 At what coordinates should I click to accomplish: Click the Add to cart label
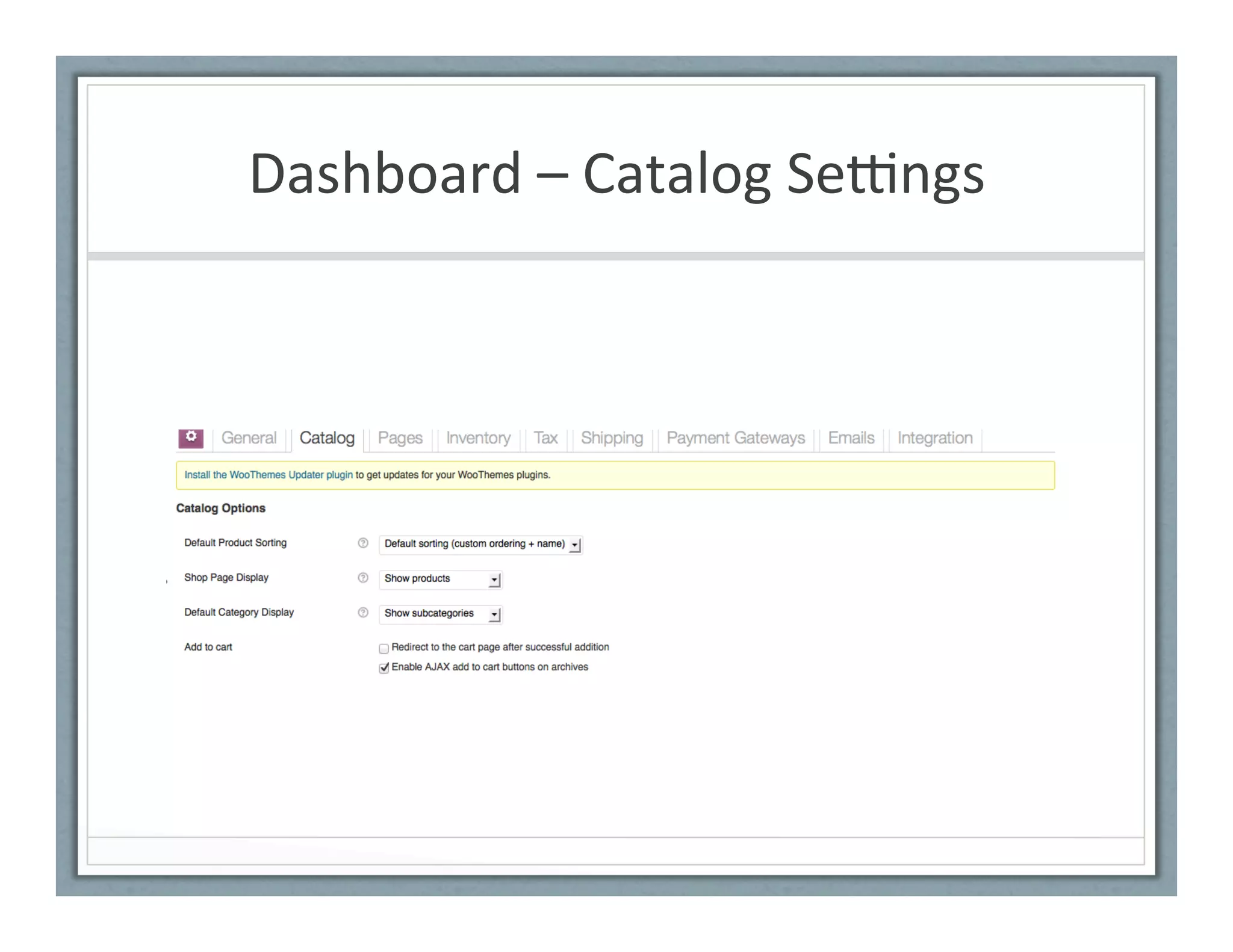point(208,647)
